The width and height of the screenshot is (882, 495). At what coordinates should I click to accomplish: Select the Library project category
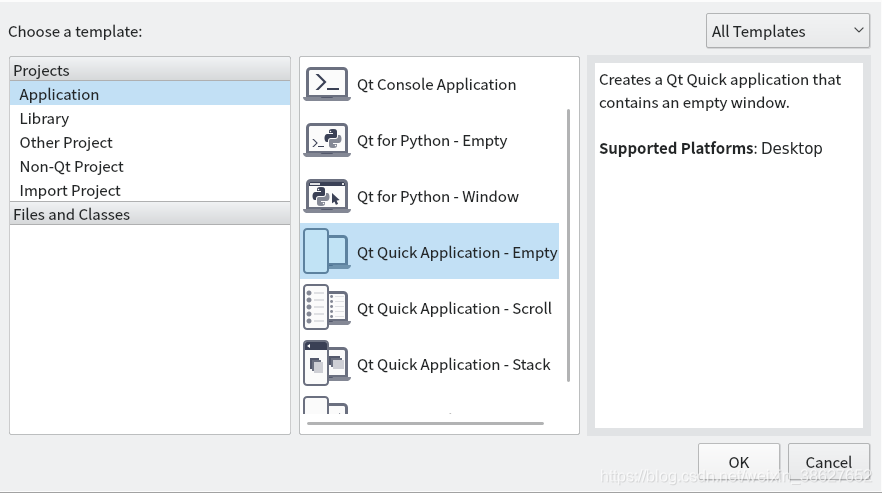[x=44, y=118]
